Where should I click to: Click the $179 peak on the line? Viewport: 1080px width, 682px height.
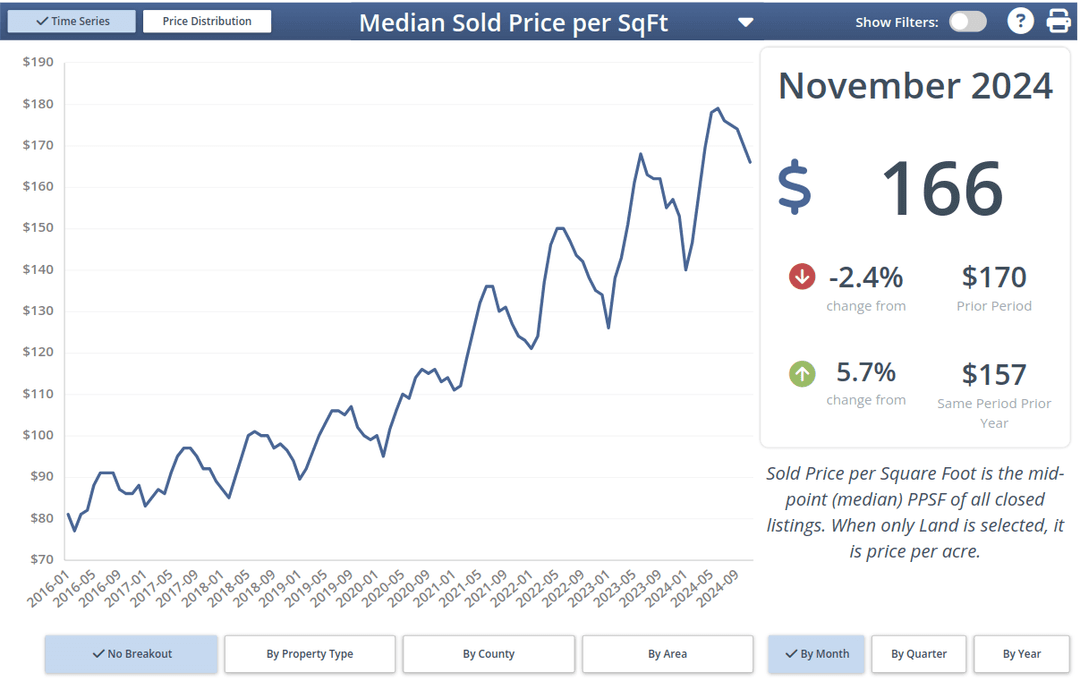pyautogui.click(x=718, y=109)
